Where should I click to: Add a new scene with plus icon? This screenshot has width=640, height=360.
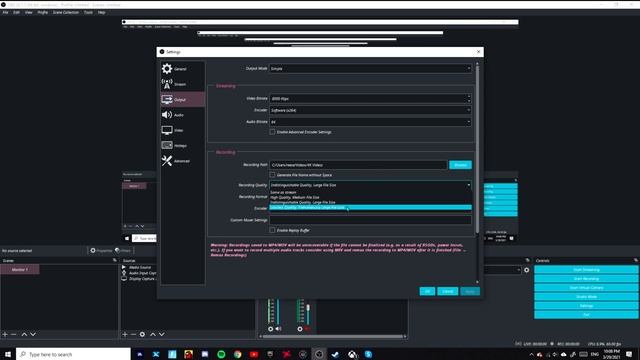click(x=5, y=334)
